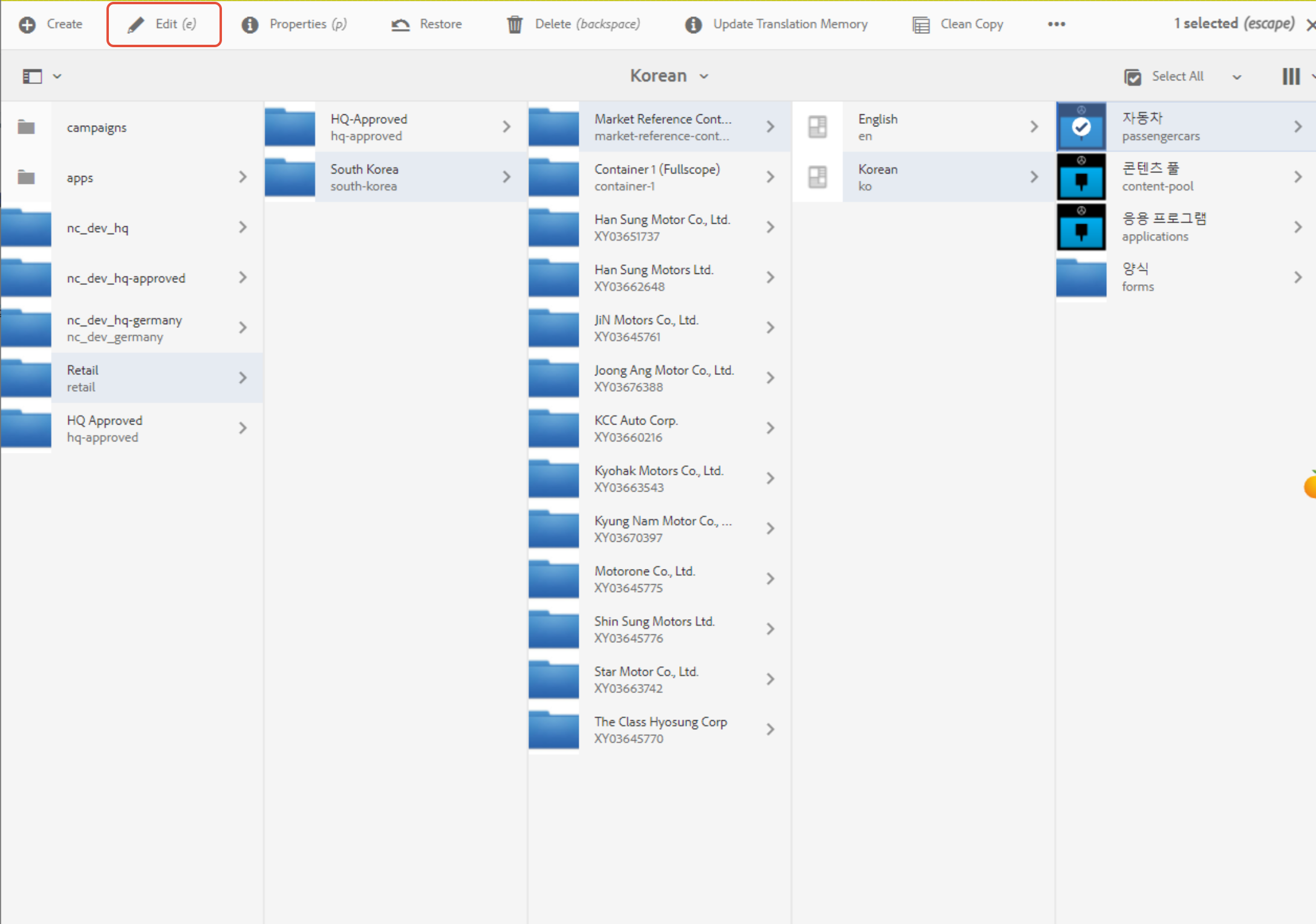This screenshot has height=924, width=1316.
Task: Click Update Translation Memory icon
Action: 693,24
